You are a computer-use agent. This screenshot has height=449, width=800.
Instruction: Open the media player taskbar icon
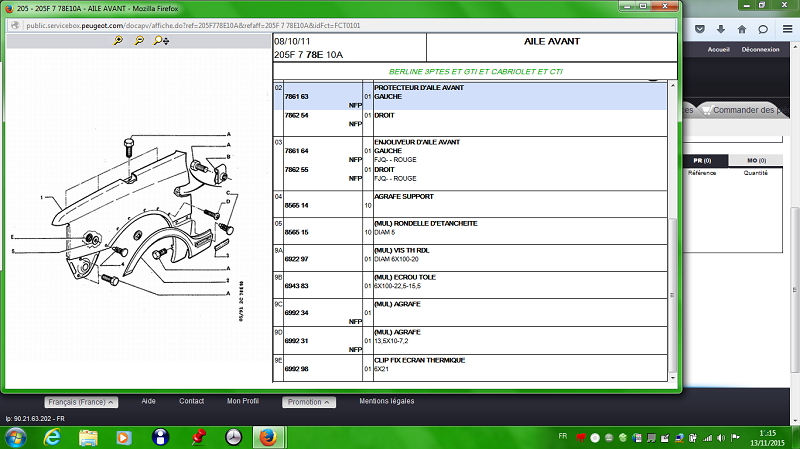click(x=123, y=438)
